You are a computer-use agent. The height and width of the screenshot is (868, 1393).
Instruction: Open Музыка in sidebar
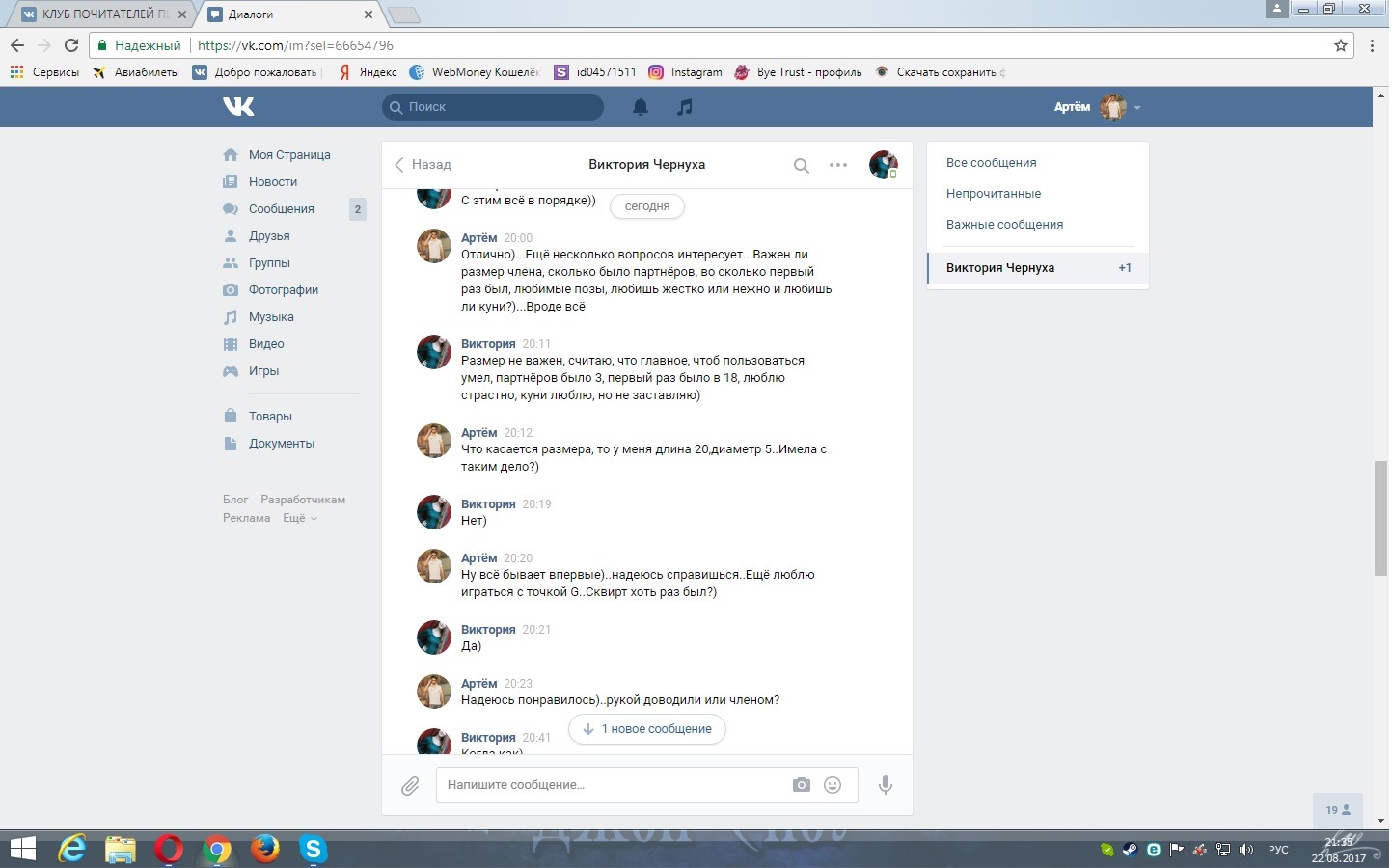pos(271,316)
